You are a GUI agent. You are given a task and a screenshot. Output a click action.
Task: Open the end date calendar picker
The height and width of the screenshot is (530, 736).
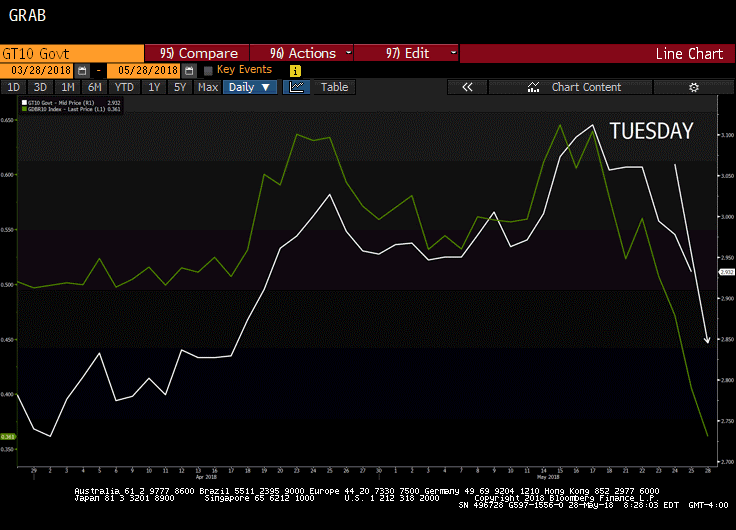point(185,71)
